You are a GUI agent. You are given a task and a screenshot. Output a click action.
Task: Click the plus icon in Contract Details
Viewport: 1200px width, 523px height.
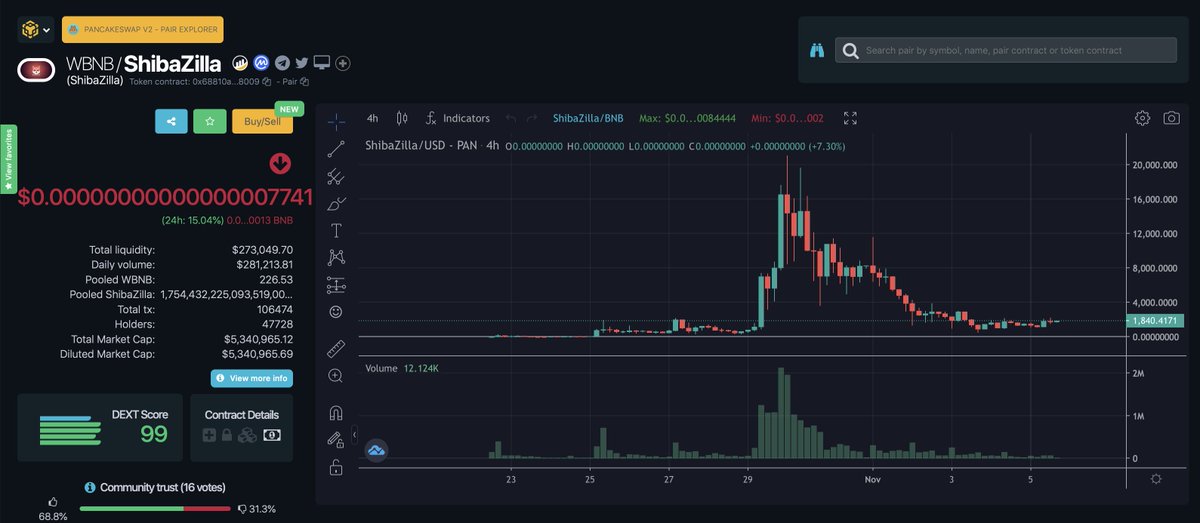click(210, 436)
